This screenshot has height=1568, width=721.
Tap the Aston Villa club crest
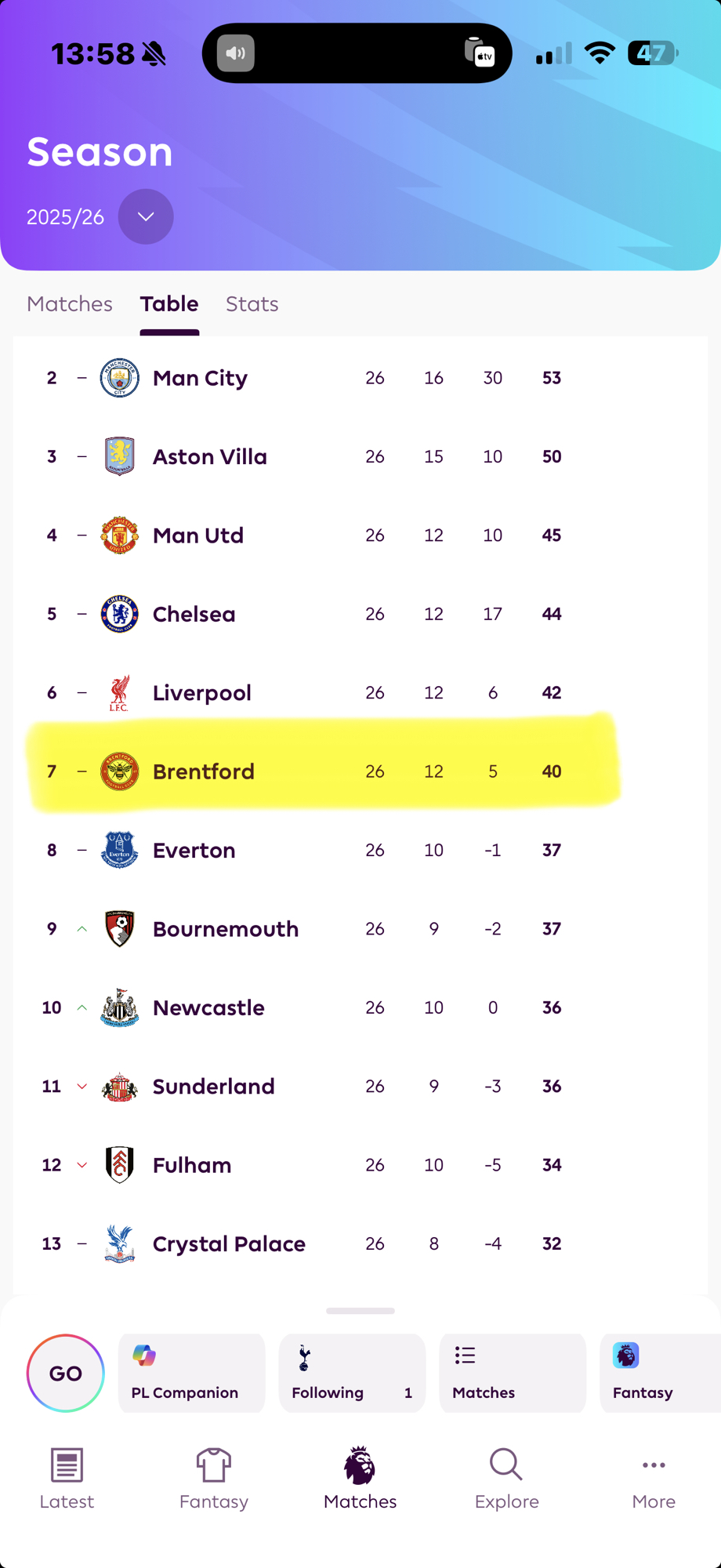point(120,456)
